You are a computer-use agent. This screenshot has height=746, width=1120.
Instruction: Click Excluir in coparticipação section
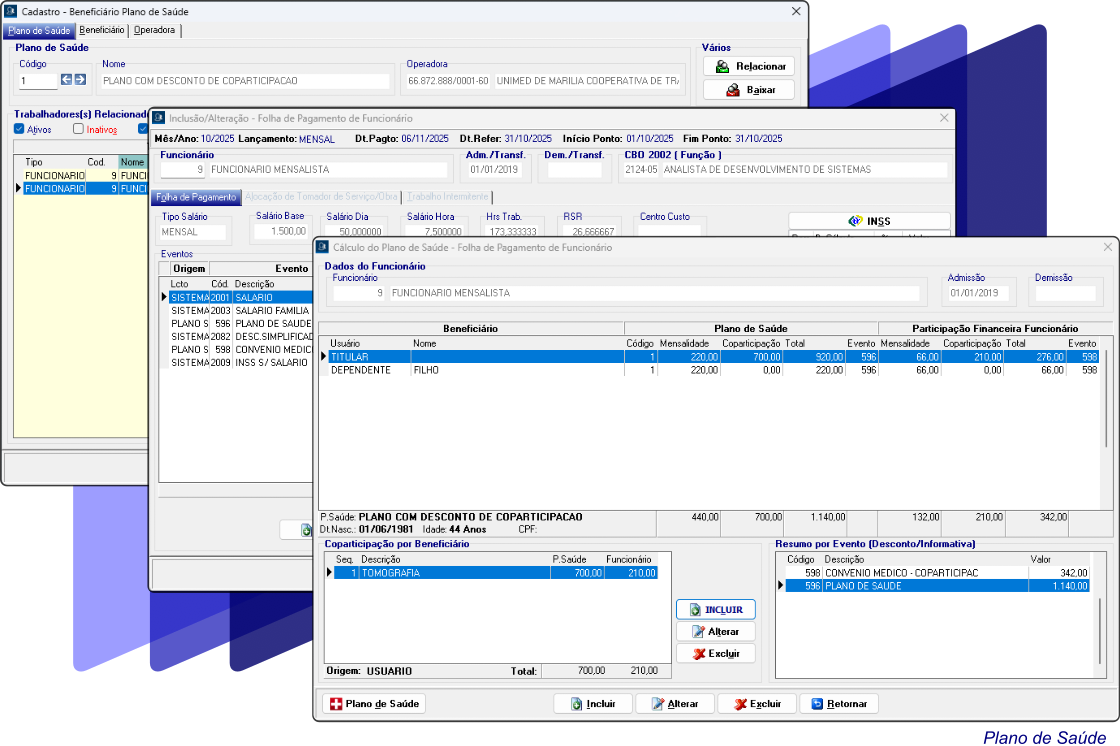pos(715,653)
